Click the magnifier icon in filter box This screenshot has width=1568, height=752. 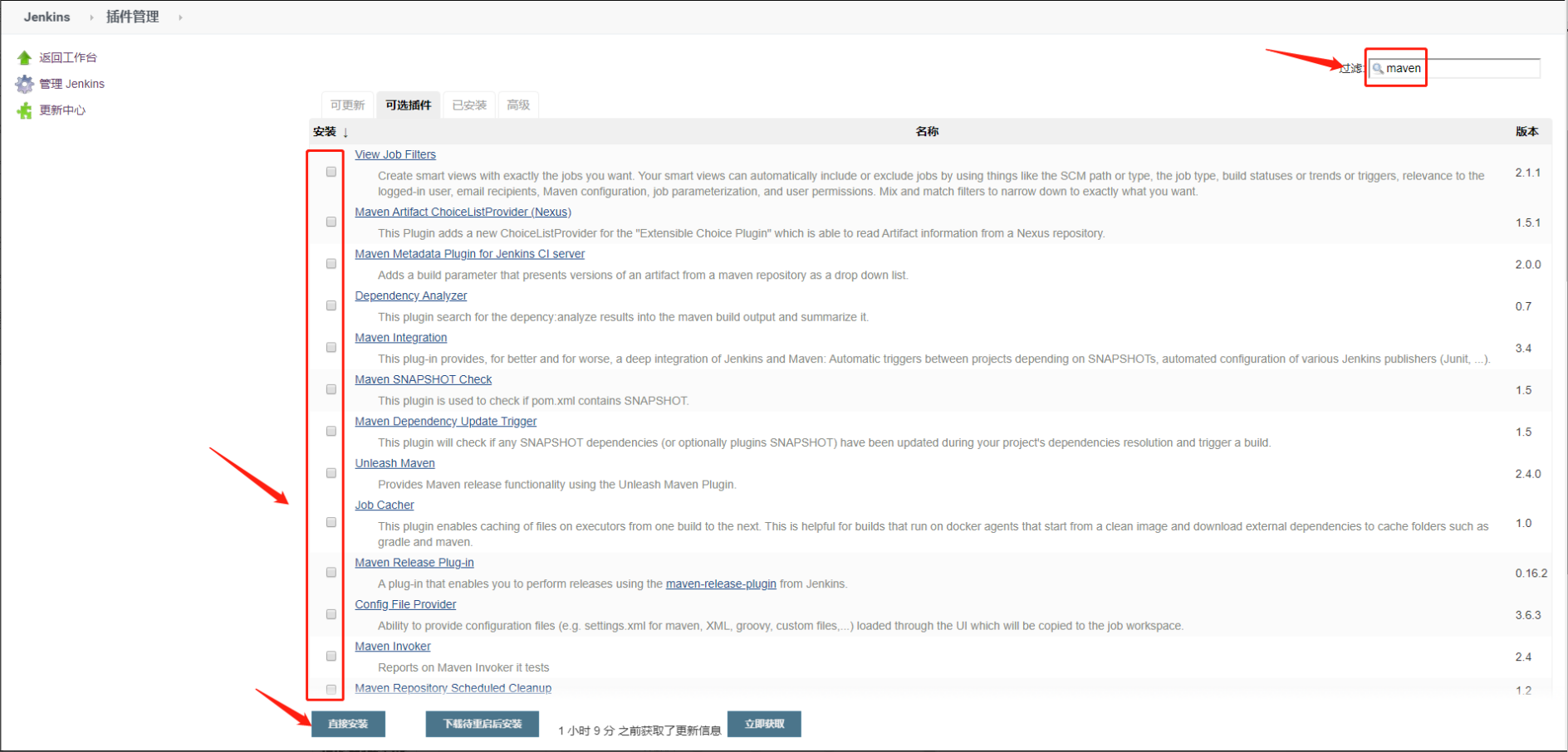pos(1378,68)
